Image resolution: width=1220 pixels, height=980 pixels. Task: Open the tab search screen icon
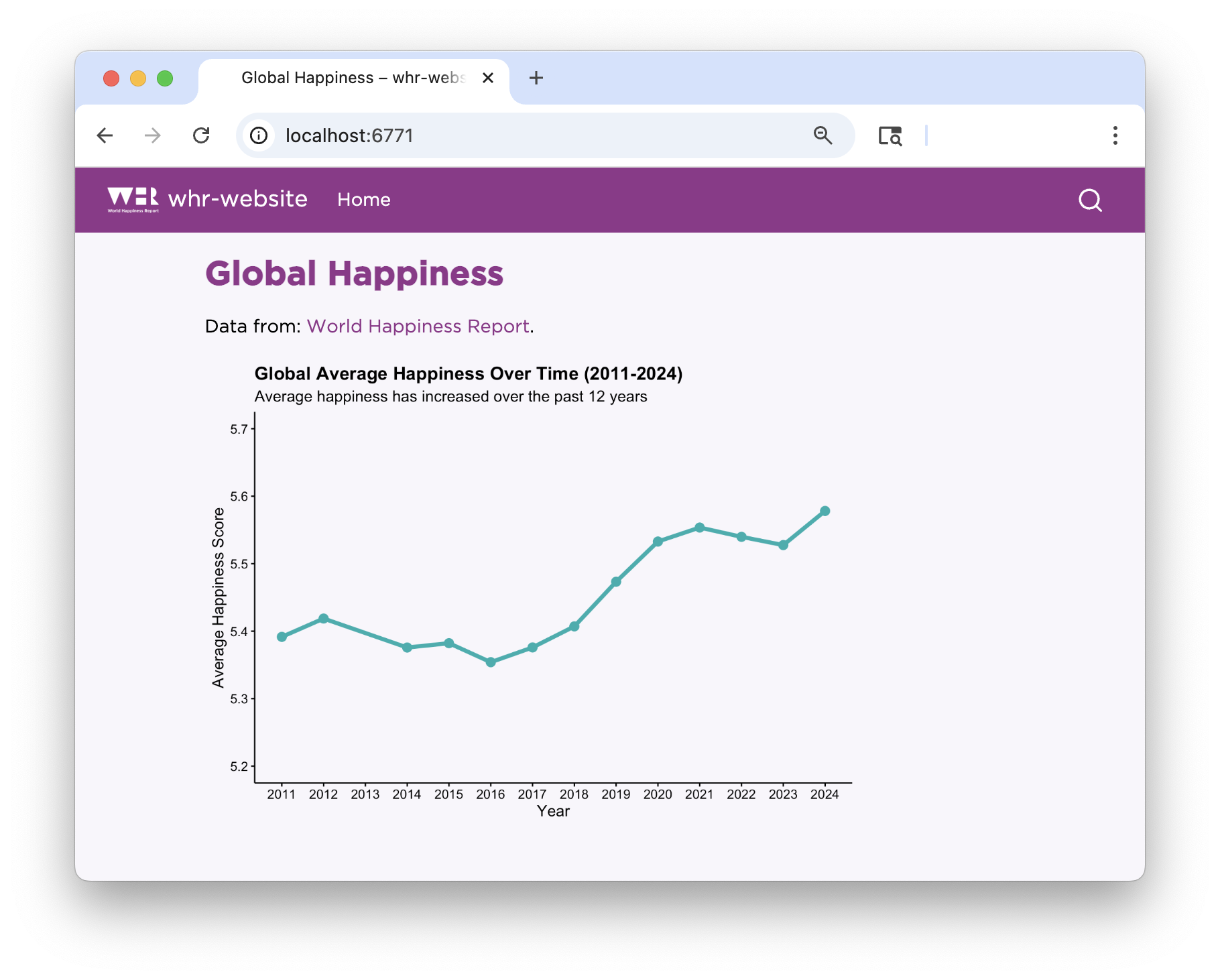coord(890,136)
